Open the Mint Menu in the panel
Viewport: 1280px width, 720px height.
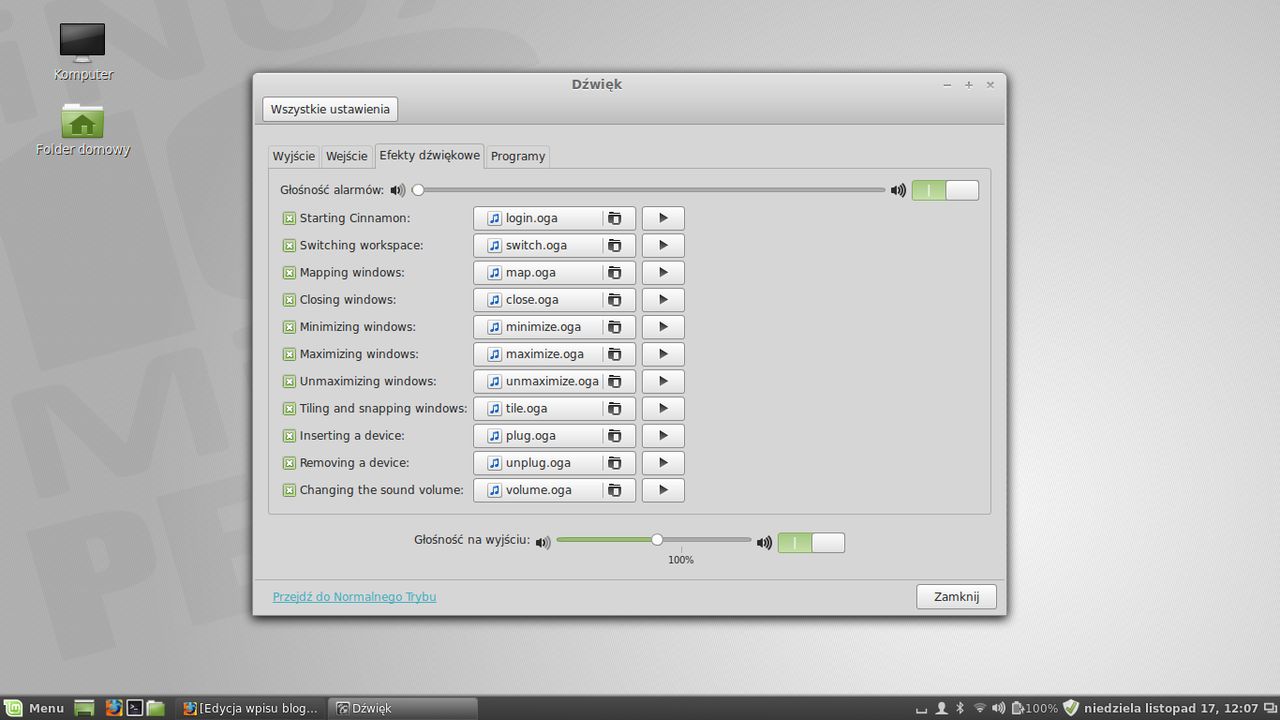[x=35, y=708]
